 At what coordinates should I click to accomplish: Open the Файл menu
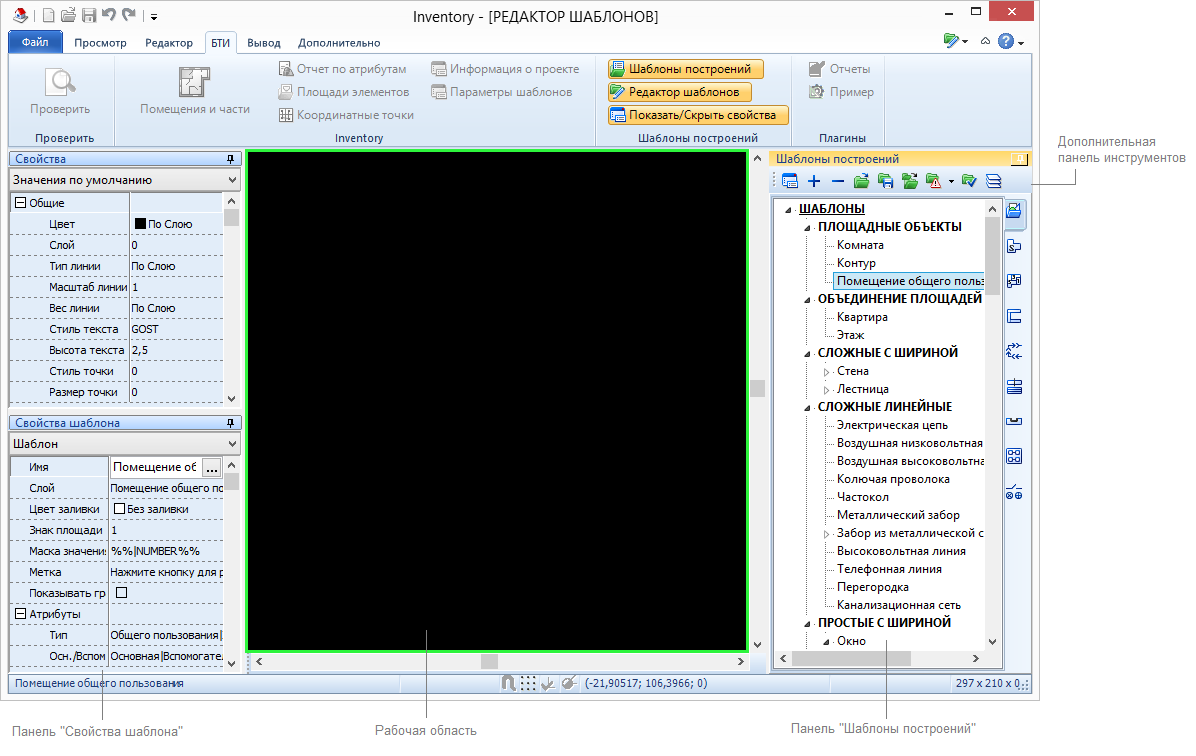35,43
